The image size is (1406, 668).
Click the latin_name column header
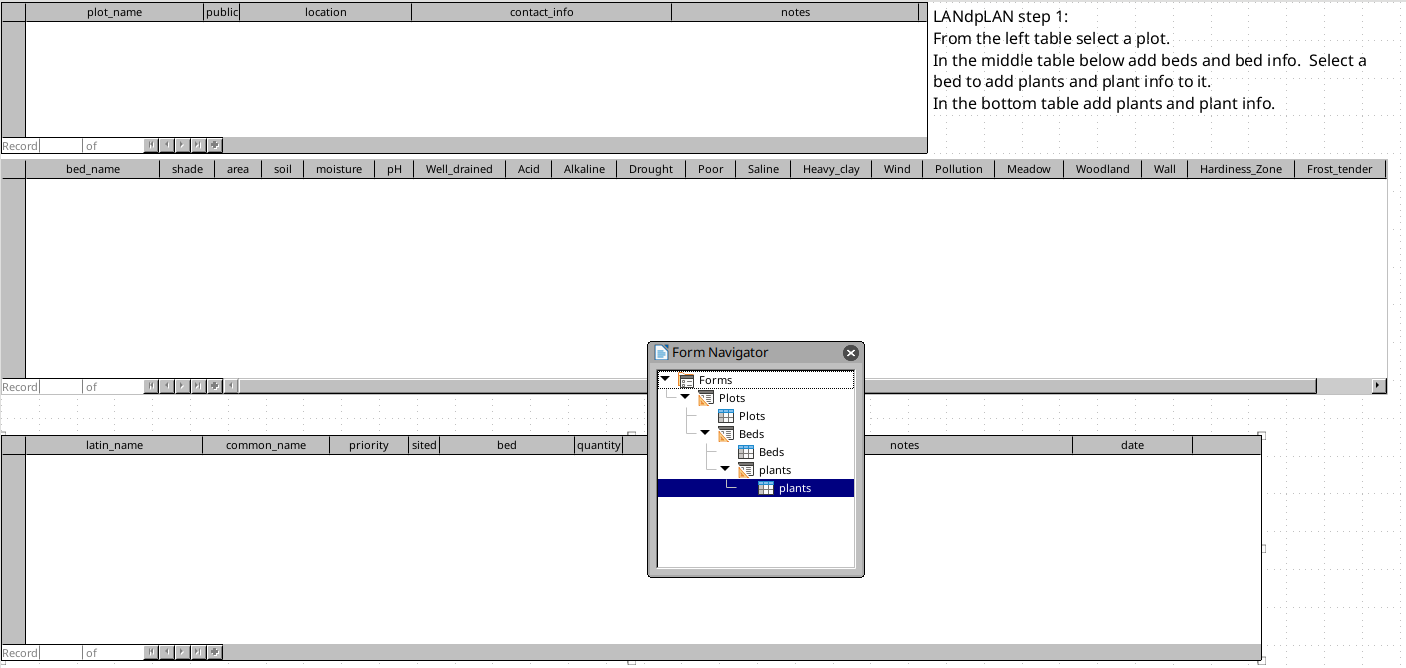coord(114,445)
